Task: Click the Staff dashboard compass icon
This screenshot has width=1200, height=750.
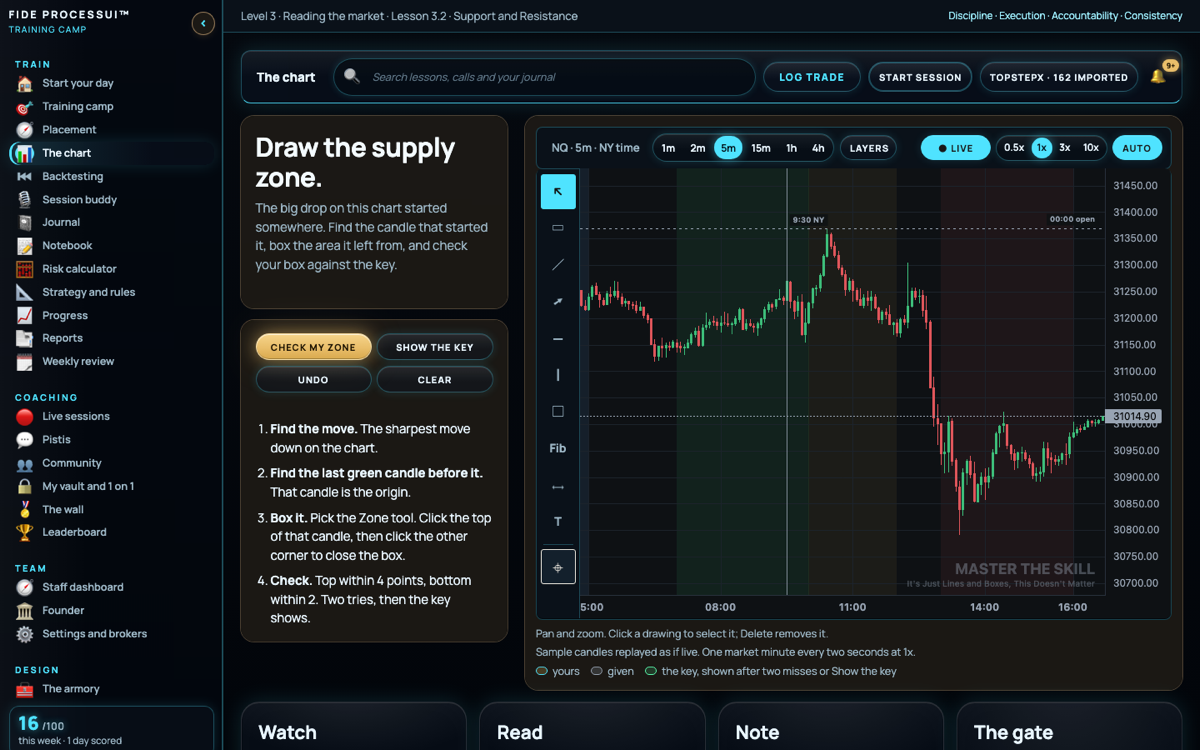Action: coord(25,587)
